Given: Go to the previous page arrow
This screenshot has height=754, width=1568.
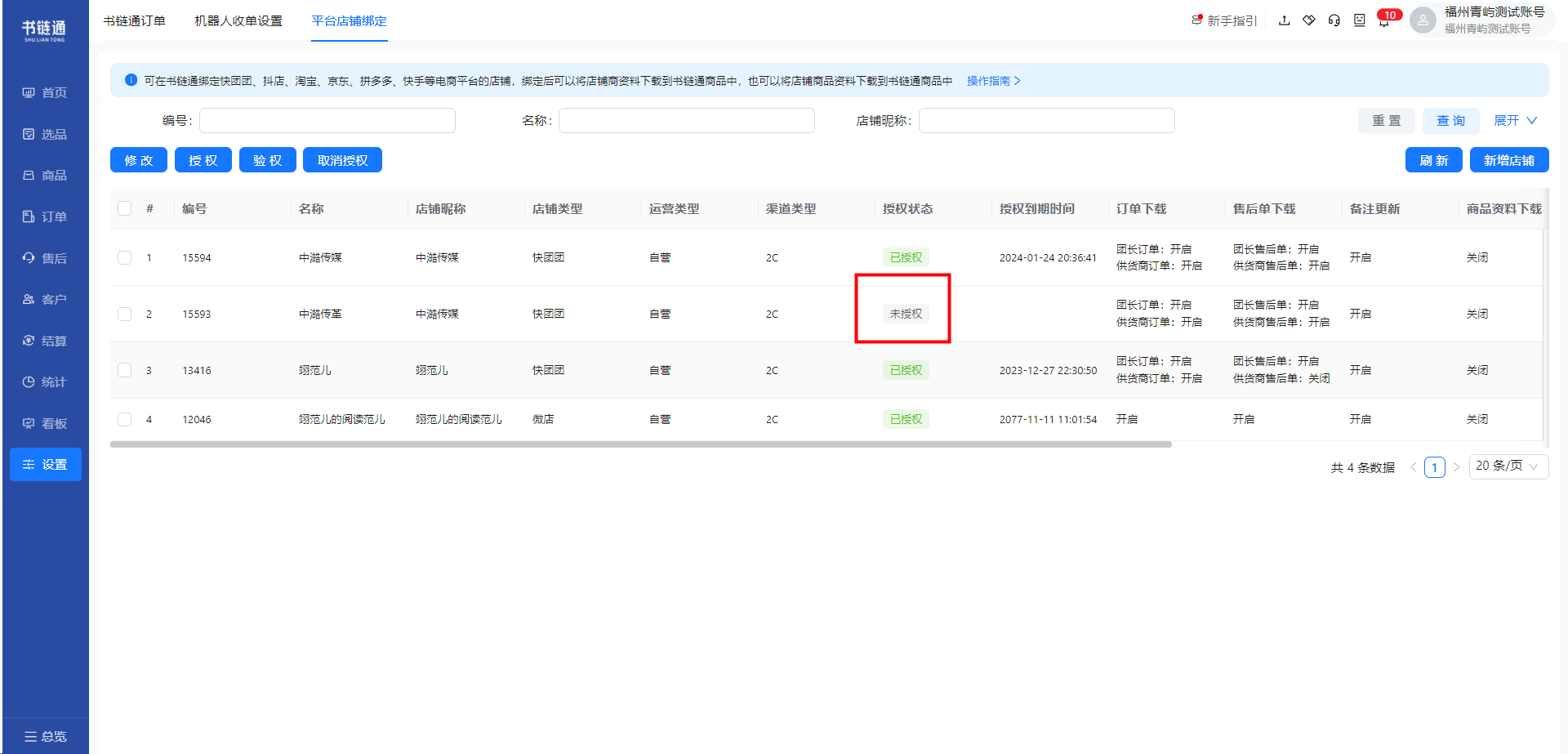Looking at the screenshot, I should [x=1413, y=467].
